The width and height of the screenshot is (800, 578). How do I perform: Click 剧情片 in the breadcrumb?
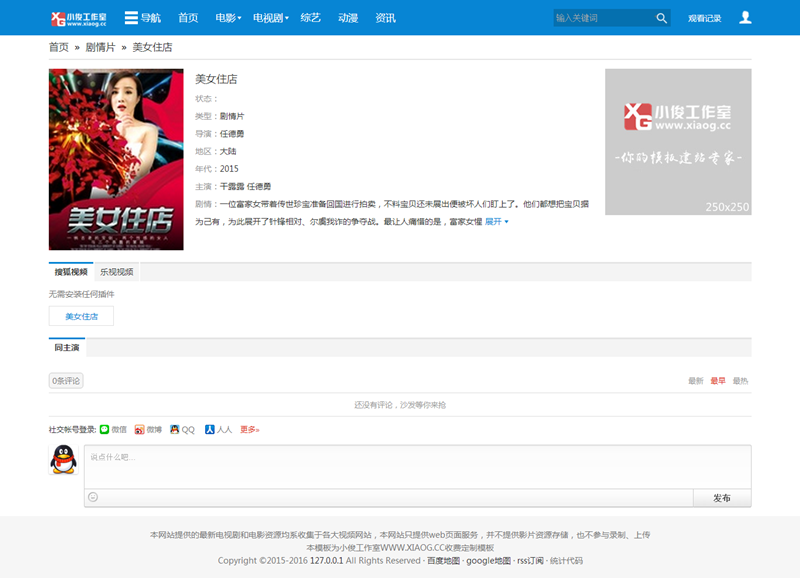click(100, 47)
